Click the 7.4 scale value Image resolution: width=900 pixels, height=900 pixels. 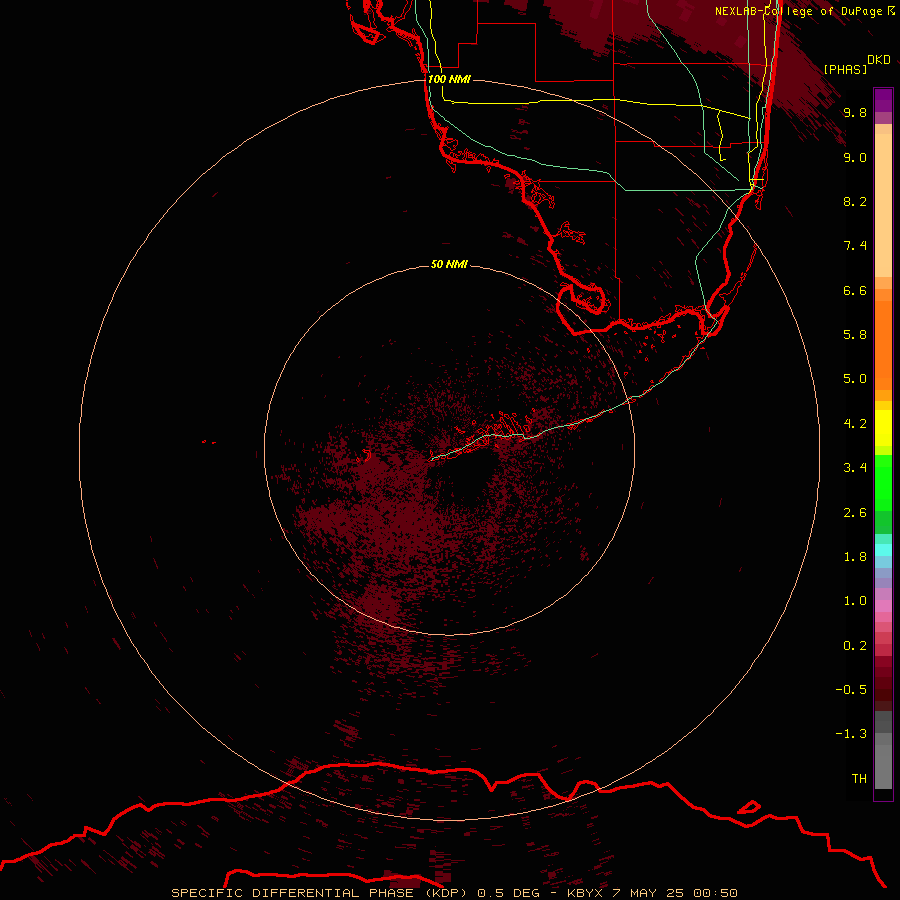855,246
